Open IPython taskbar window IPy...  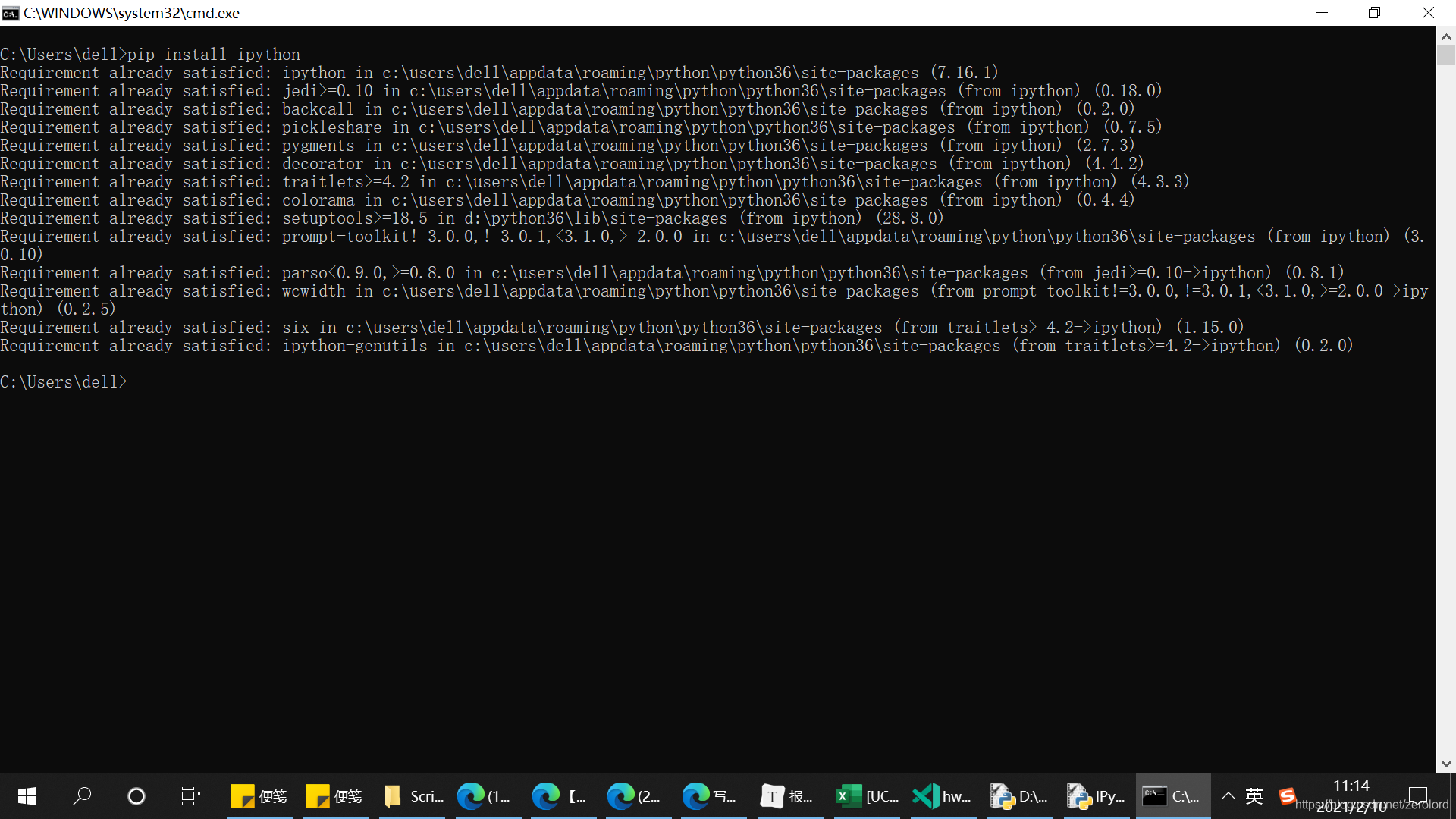(x=1096, y=796)
